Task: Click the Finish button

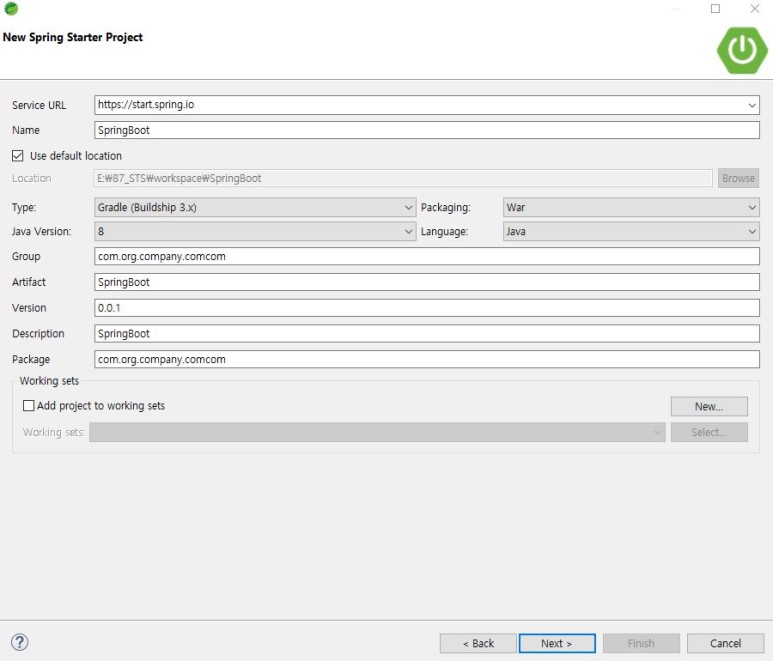Action: pos(641,643)
